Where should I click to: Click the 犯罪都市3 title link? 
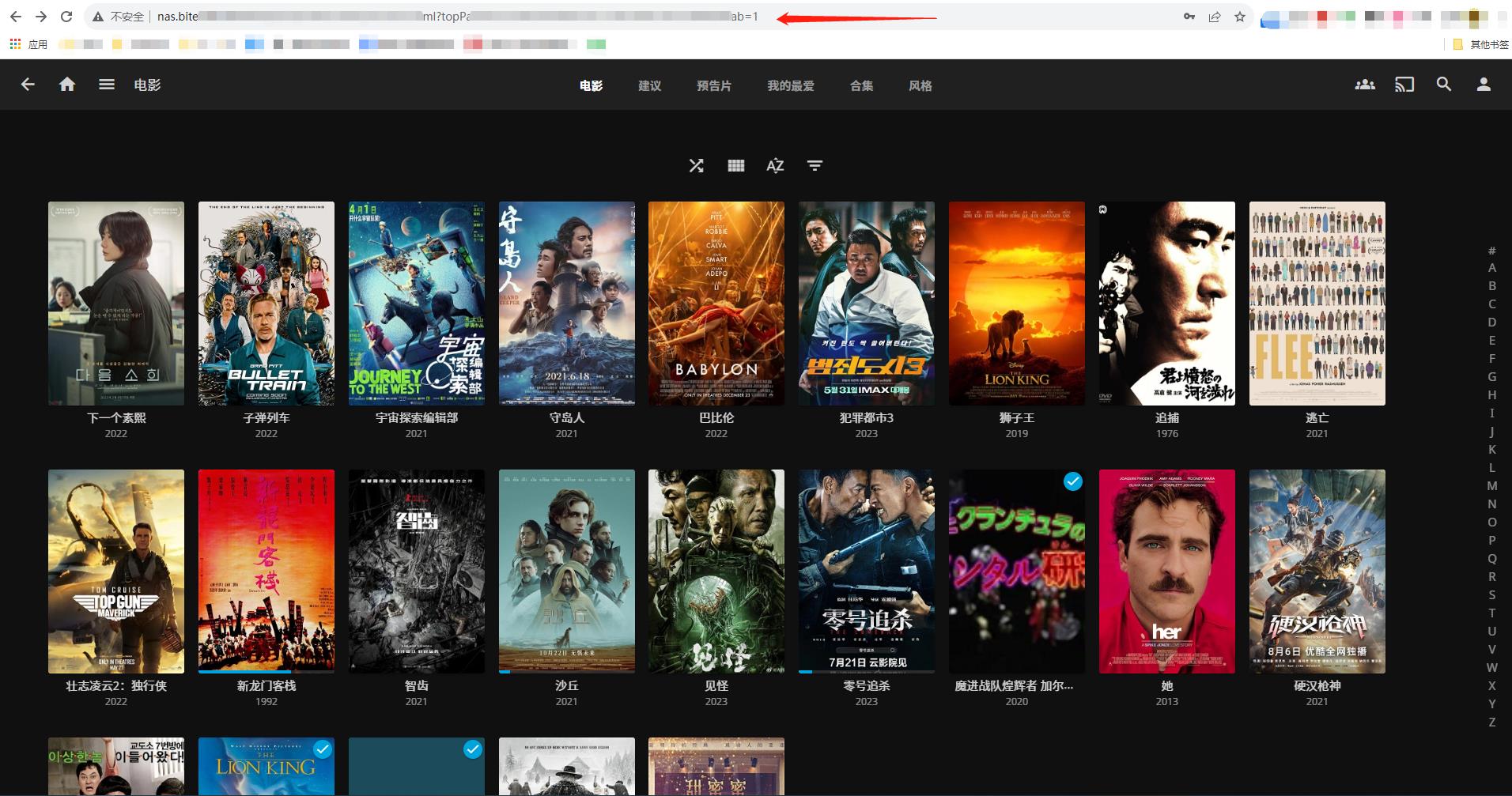coord(867,417)
